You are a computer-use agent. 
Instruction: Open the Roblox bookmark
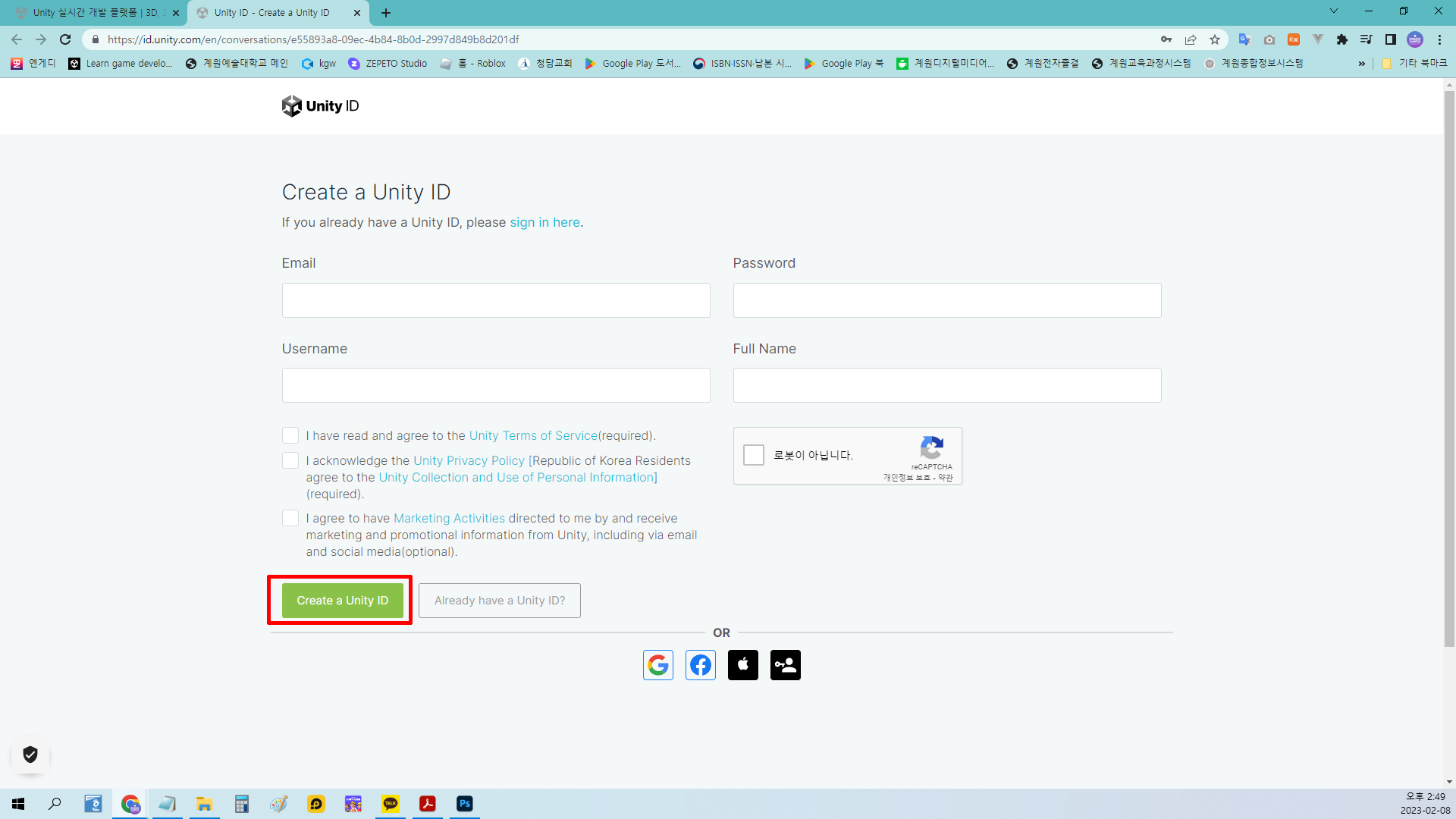473,64
